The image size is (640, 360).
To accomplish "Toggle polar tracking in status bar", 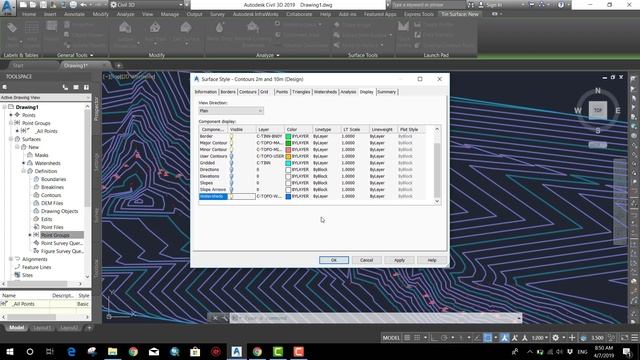I will coord(444,338).
